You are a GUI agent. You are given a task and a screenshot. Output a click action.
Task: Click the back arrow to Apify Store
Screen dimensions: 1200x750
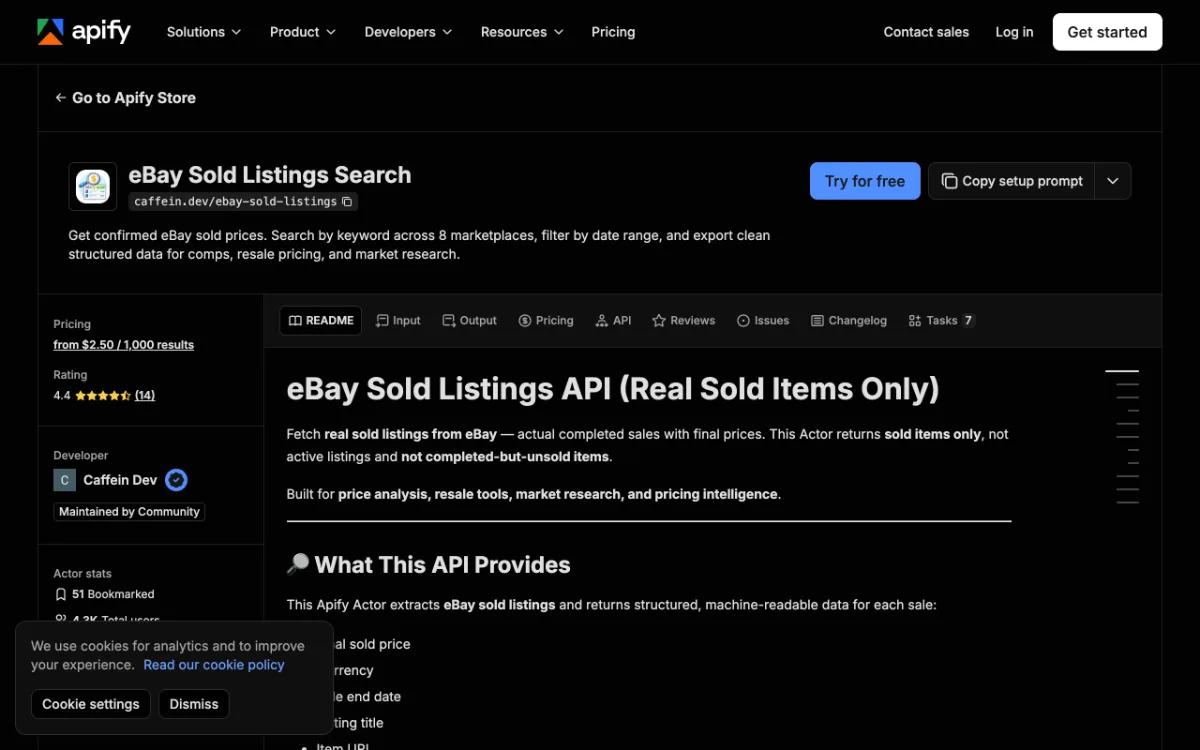[61, 98]
